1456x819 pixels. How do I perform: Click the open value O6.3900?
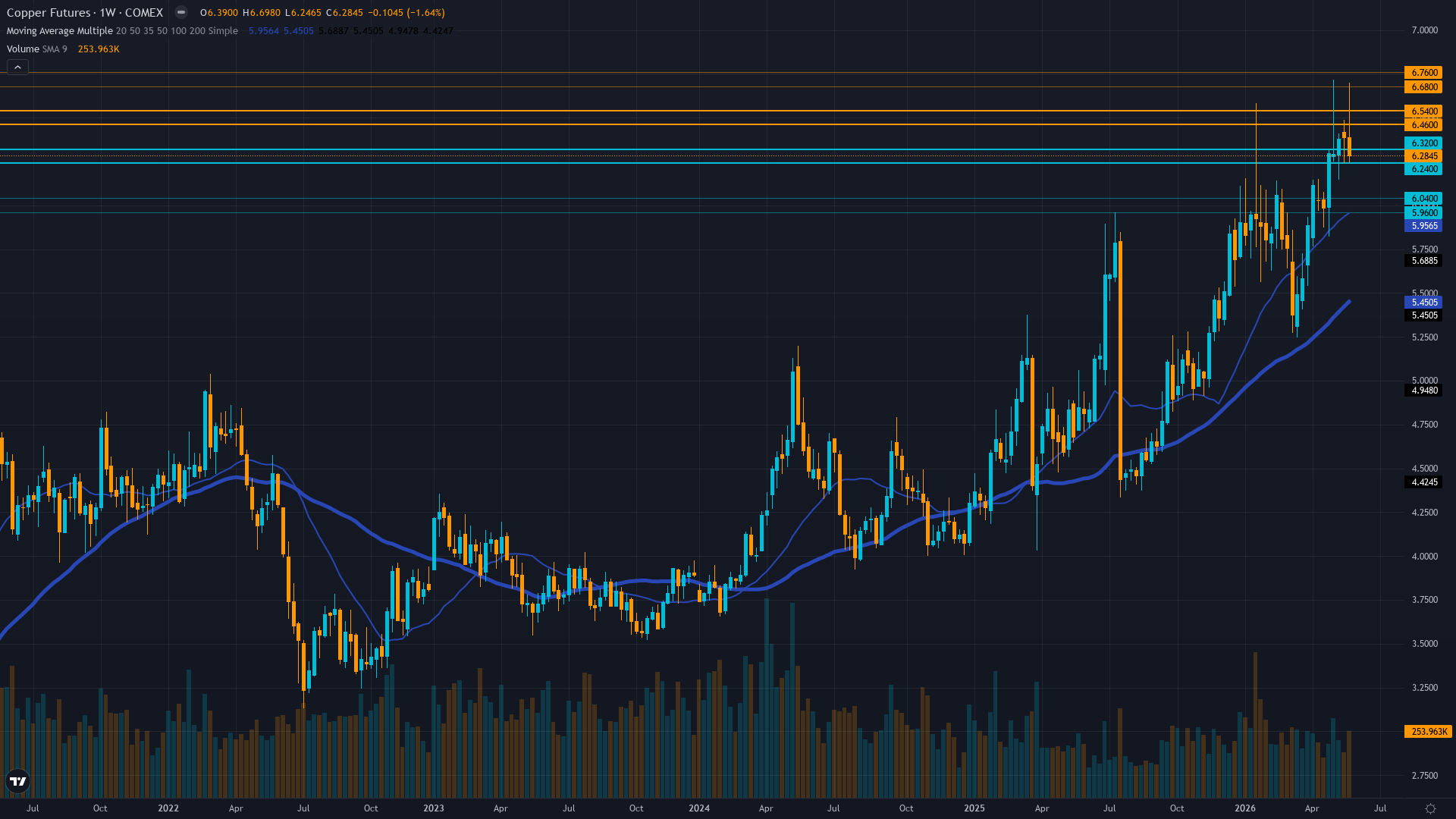click(219, 13)
